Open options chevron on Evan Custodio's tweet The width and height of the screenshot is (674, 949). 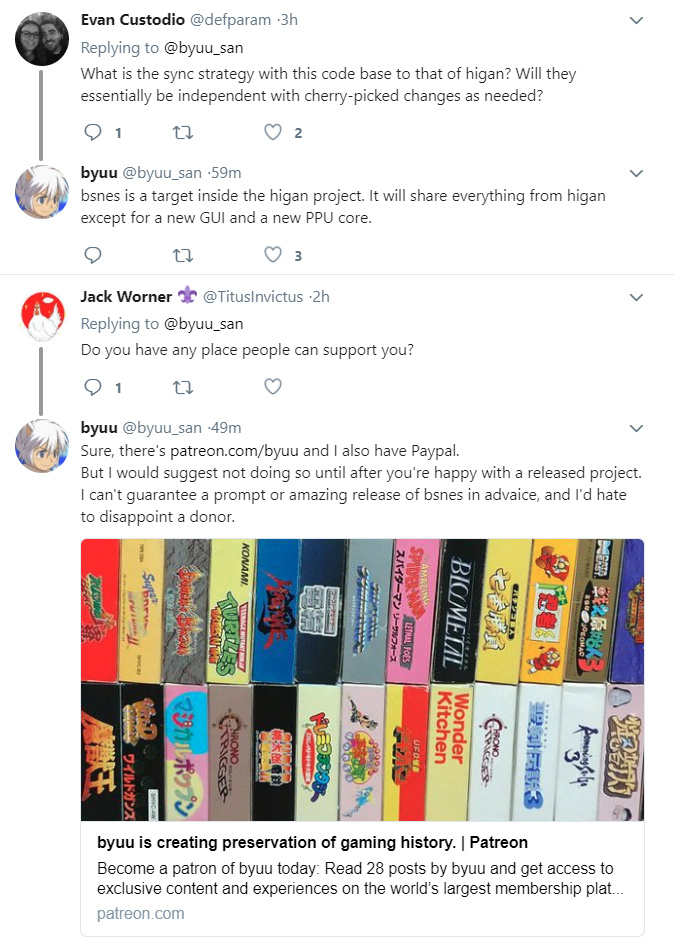click(x=636, y=21)
